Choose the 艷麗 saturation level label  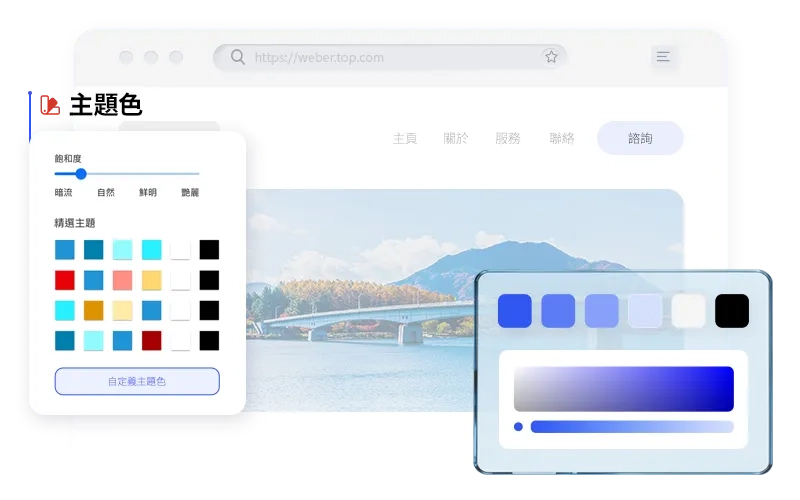click(x=190, y=192)
